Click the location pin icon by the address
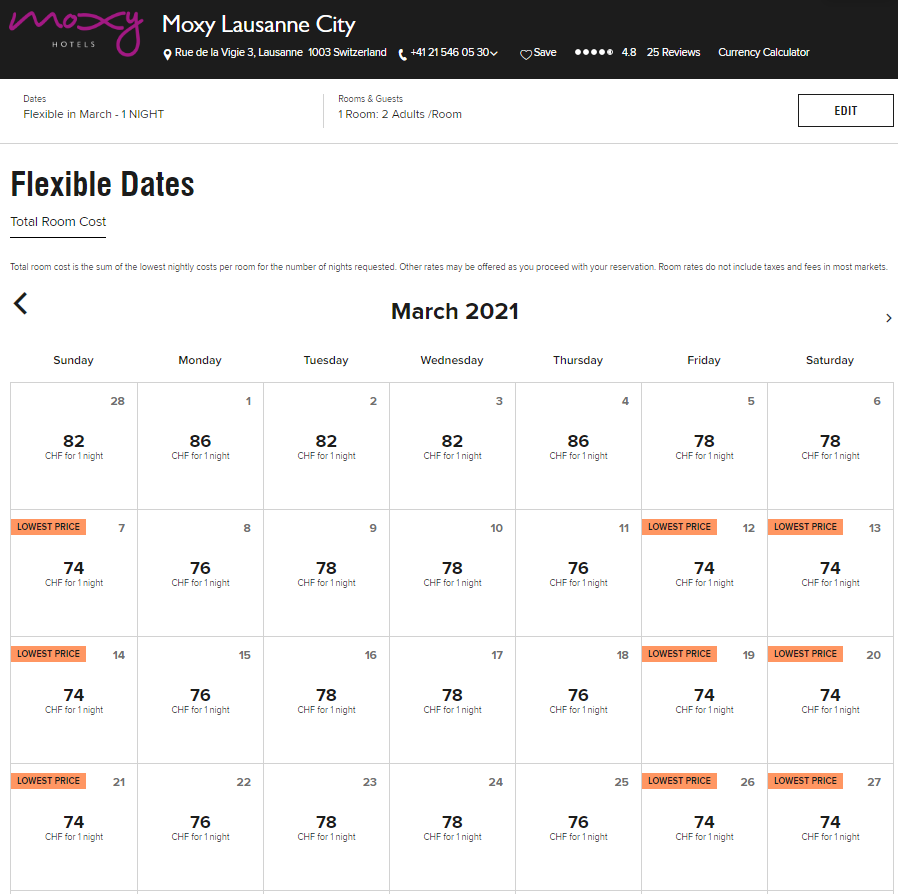This screenshot has height=894, width=898. (x=167, y=54)
